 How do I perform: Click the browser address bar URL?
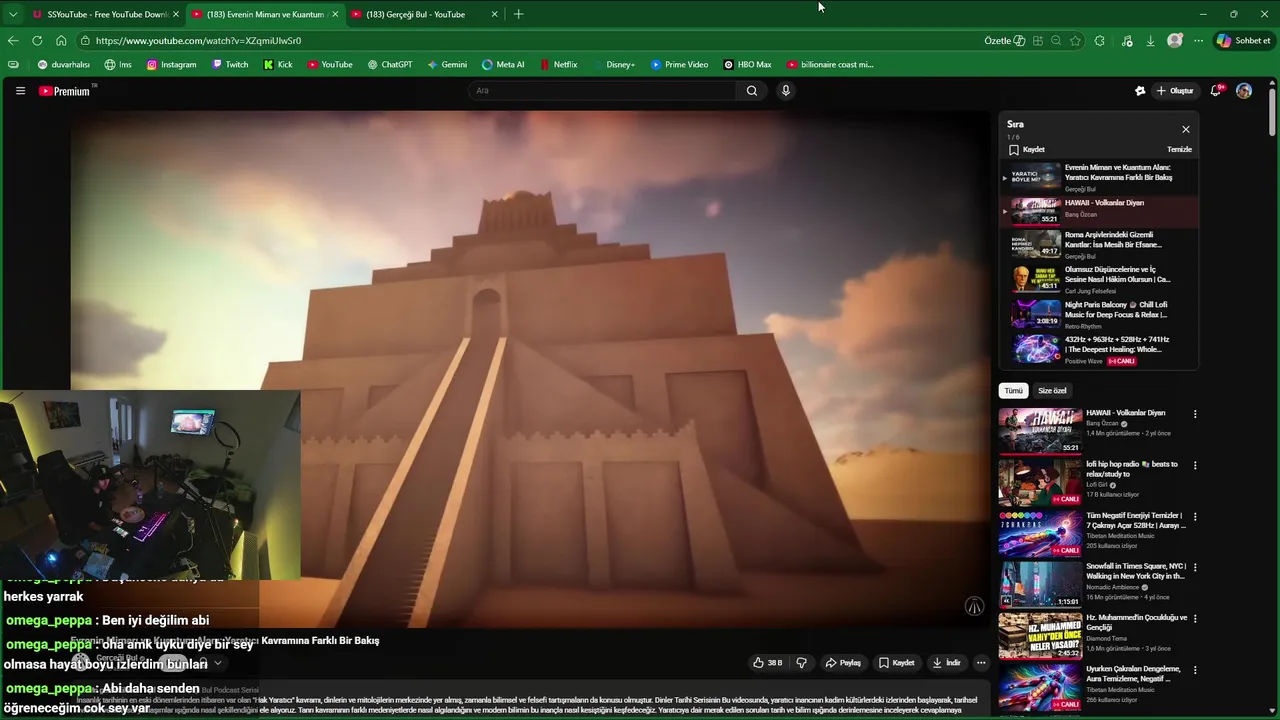tap(198, 41)
